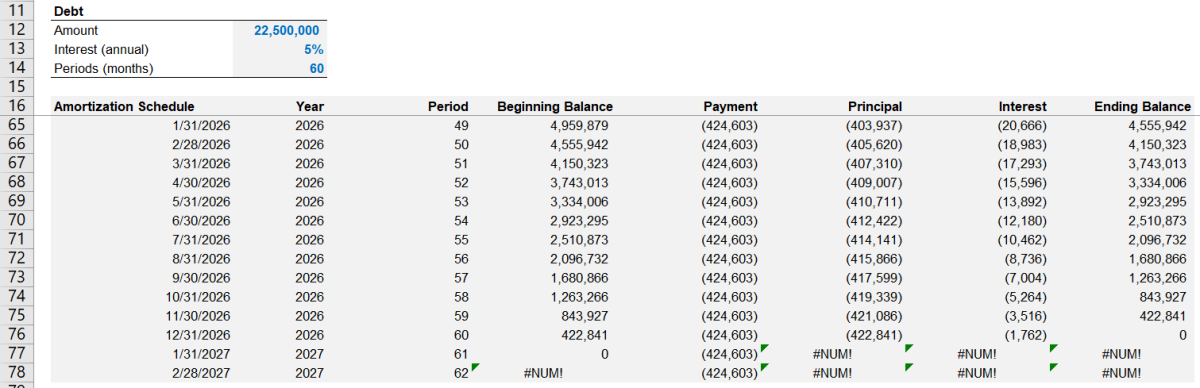1200x388 pixels.
Task: Click year cell 2027 in row 77
Action: [x=310, y=353]
